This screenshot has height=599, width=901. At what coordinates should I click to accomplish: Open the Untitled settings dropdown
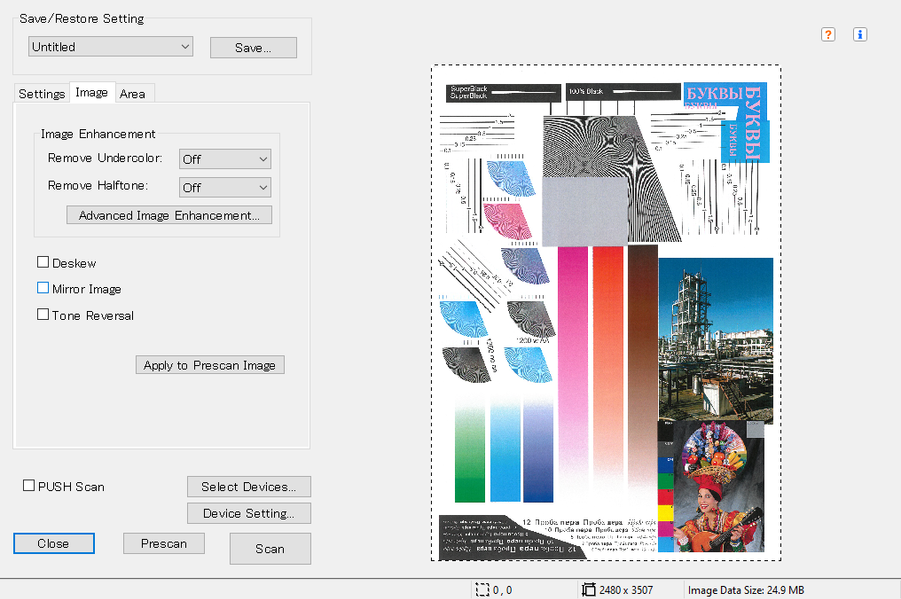[110, 47]
